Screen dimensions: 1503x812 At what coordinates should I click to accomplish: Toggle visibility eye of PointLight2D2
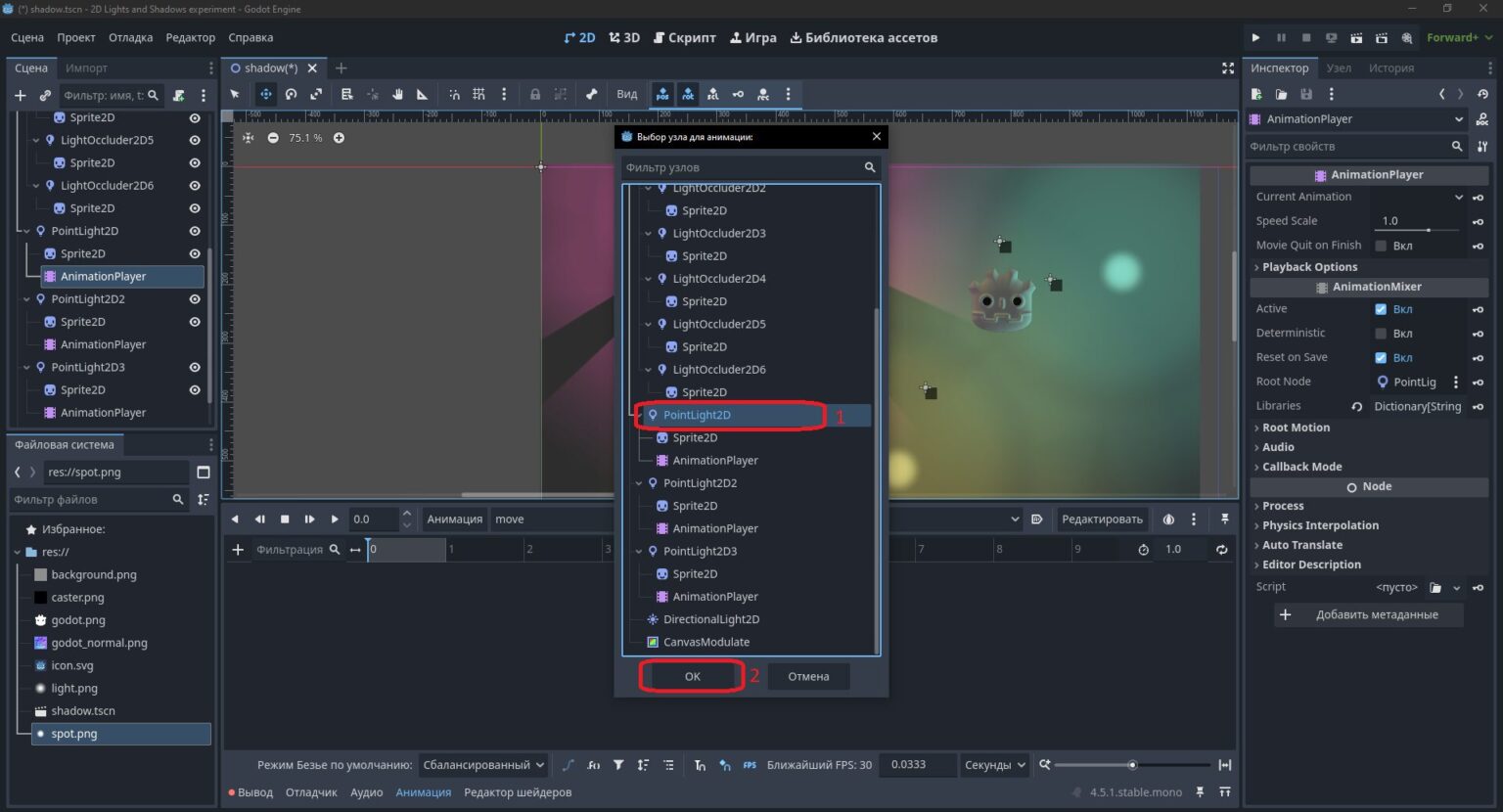click(195, 299)
